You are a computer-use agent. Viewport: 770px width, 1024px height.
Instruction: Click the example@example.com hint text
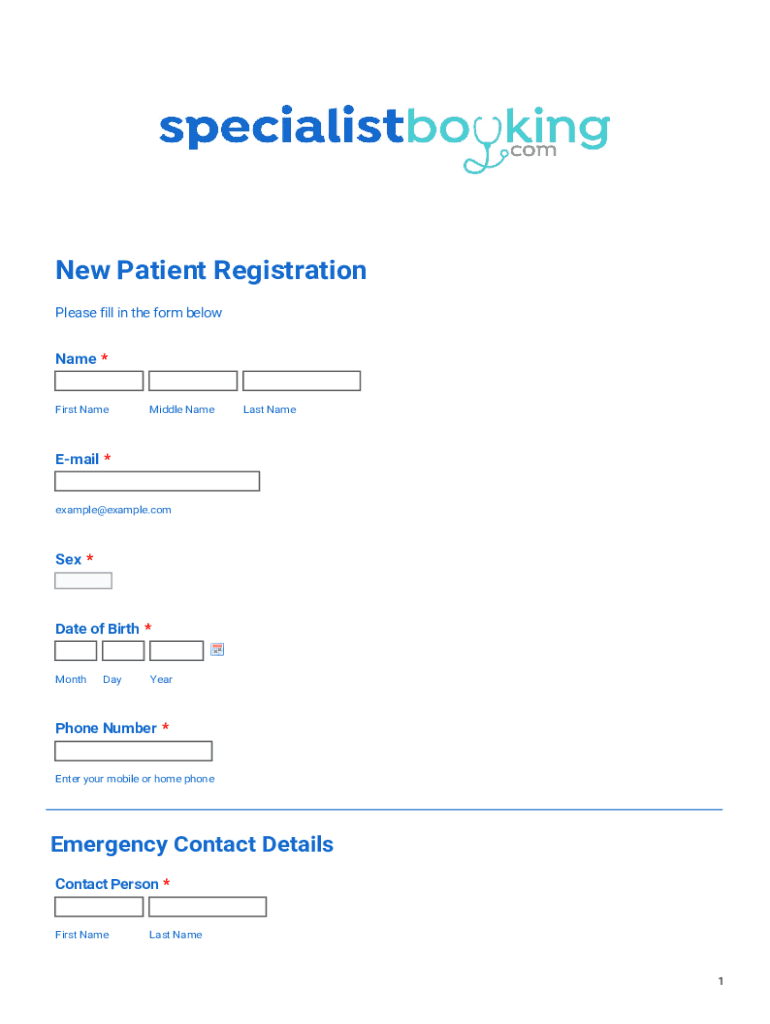click(x=113, y=510)
